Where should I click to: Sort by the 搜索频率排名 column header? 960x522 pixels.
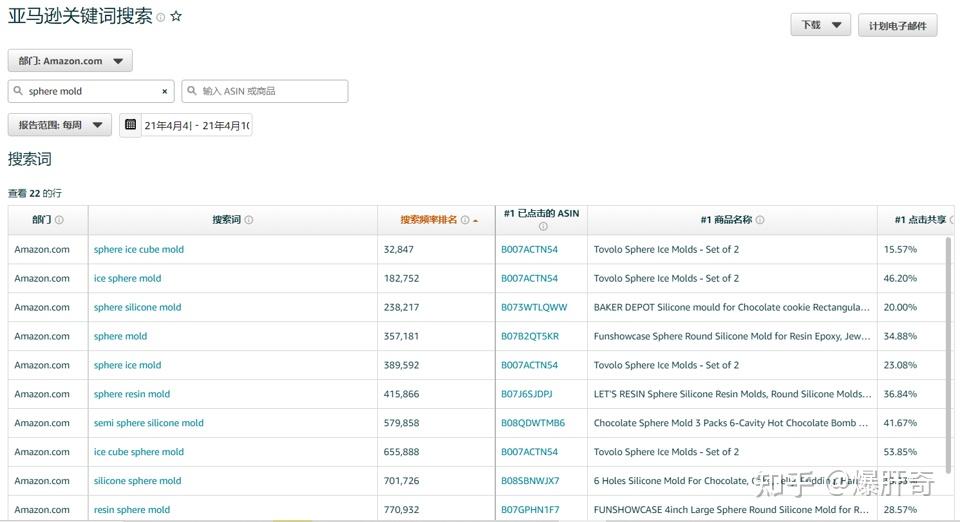[x=429, y=220]
